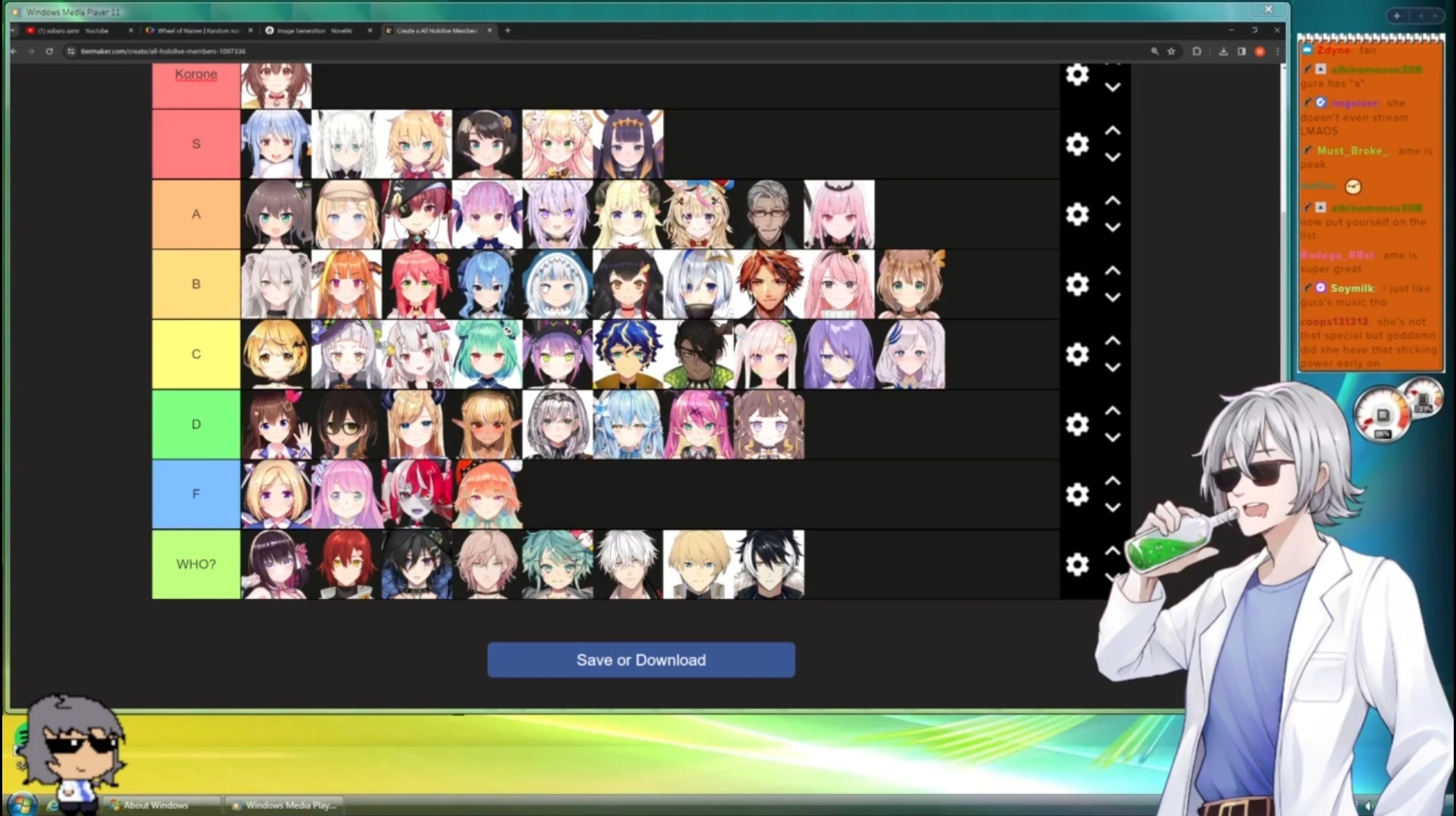Image resolution: width=1456 pixels, height=816 pixels.
Task: Open settings gear for F tier row
Action: point(1077,494)
